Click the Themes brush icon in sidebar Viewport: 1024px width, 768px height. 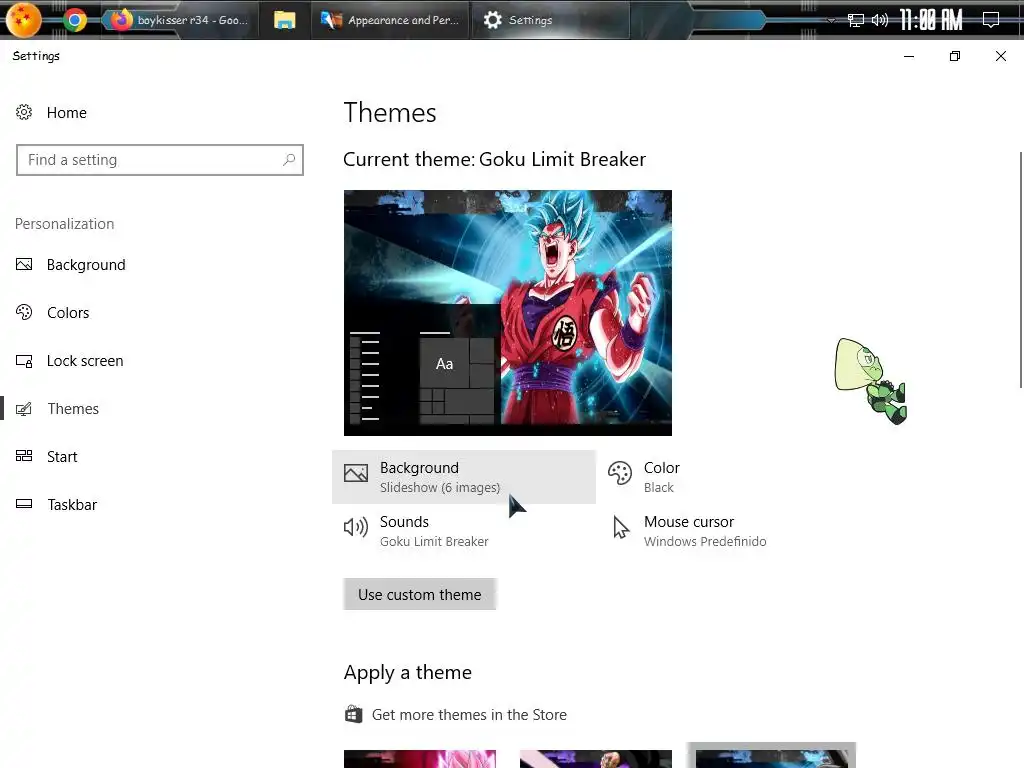(24, 409)
